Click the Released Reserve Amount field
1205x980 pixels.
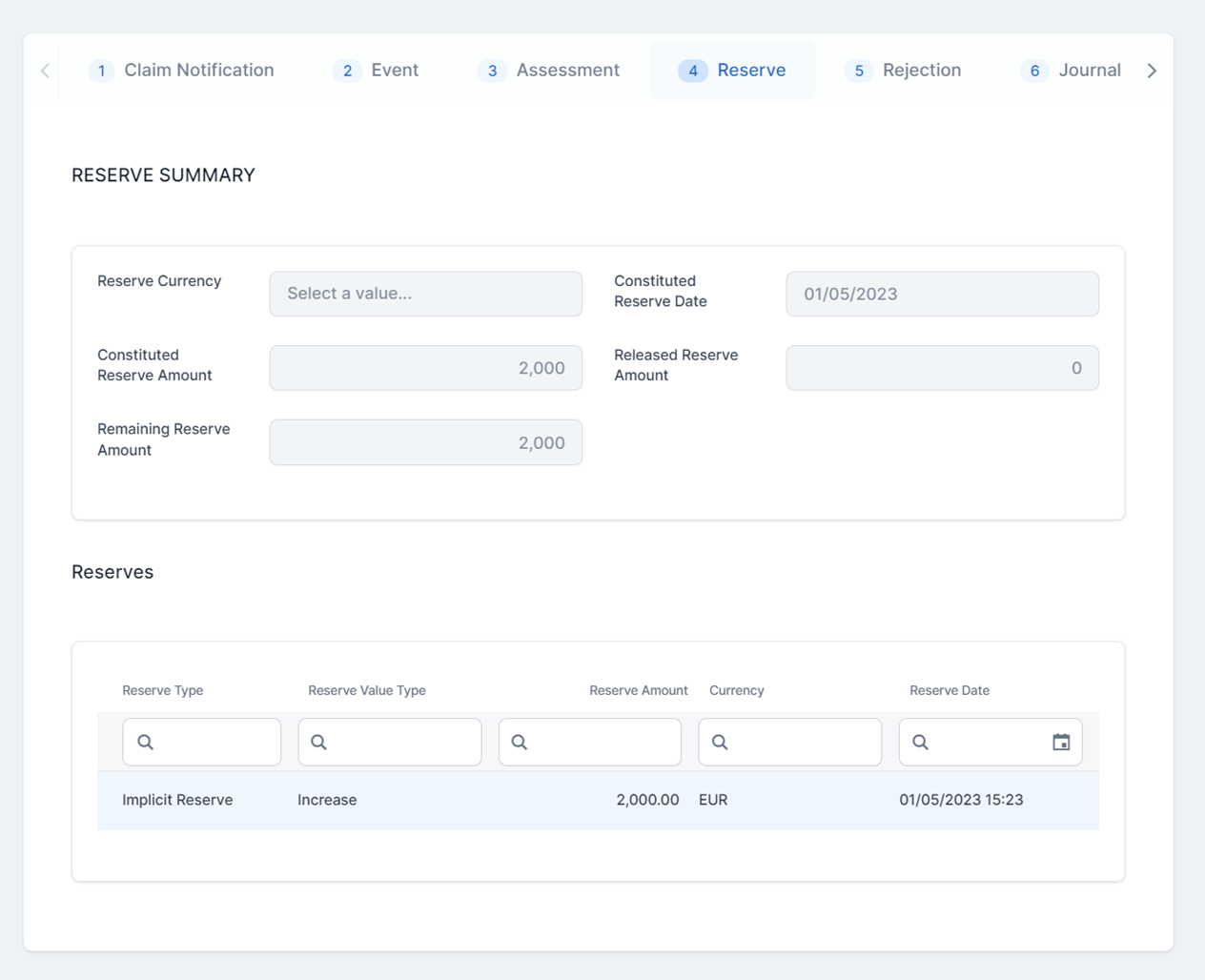point(942,368)
